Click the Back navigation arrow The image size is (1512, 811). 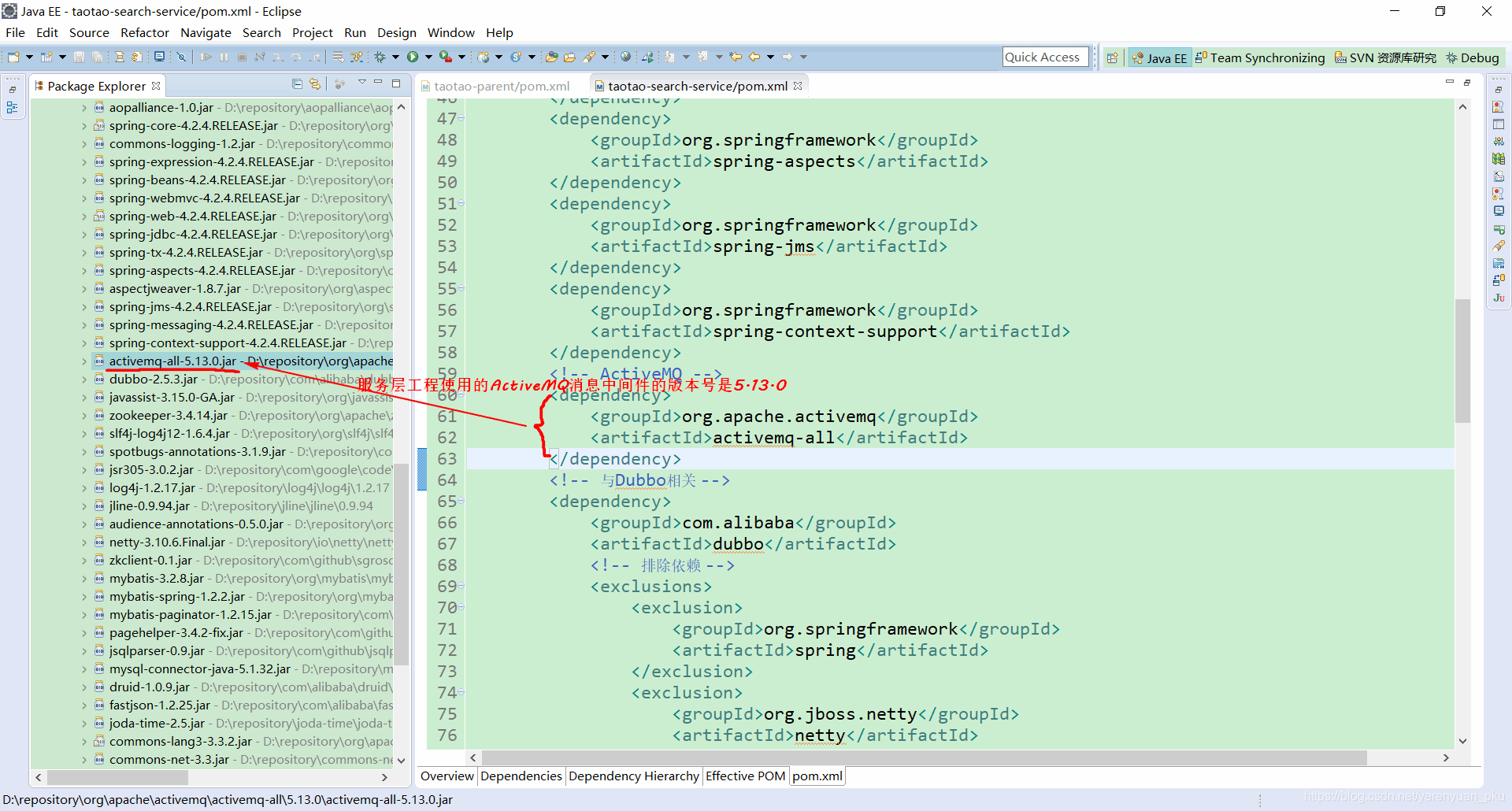[754, 57]
